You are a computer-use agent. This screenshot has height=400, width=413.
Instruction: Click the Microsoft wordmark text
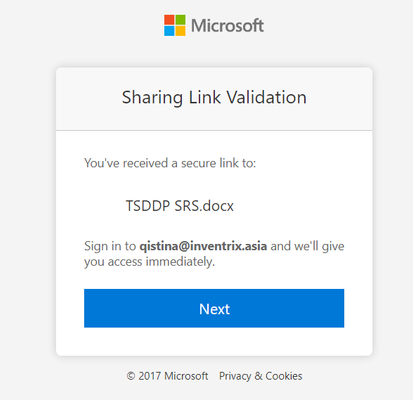(227, 26)
